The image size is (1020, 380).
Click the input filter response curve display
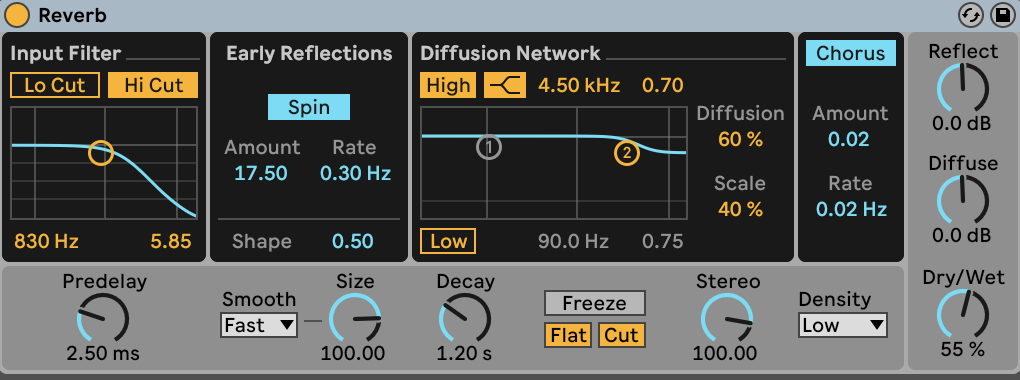(104, 163)
